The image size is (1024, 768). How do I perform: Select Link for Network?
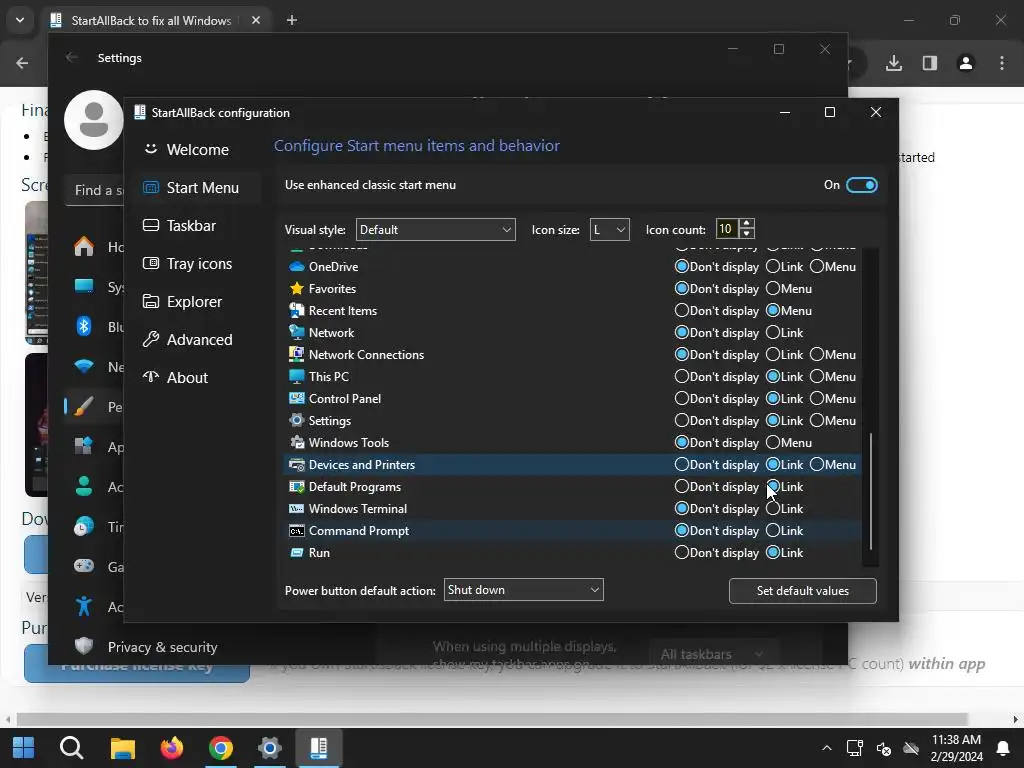[773, 332]
